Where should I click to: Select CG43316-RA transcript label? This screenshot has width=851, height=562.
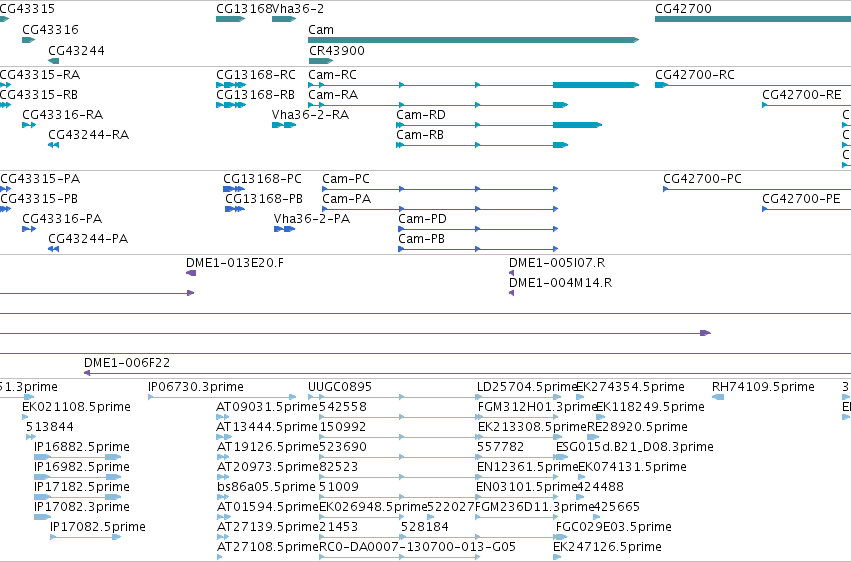(62, 114)
